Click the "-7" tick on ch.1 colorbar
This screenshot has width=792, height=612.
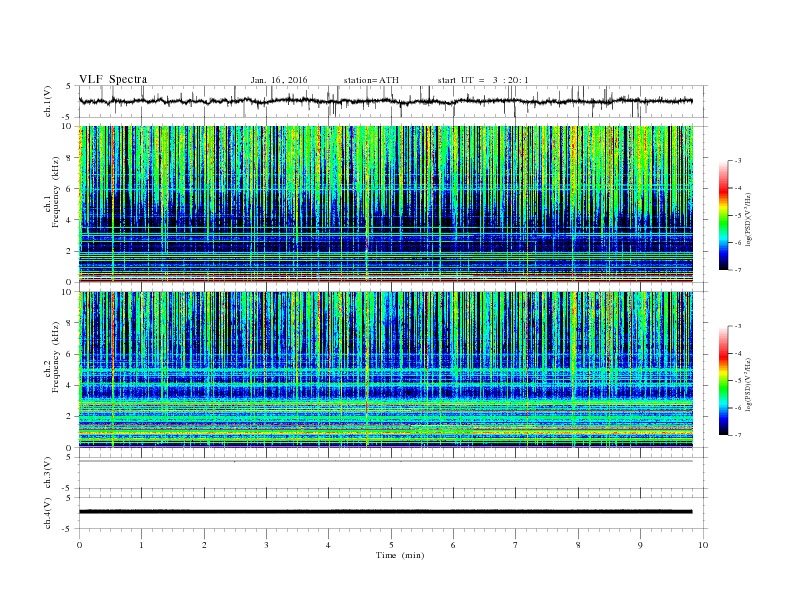[x=738, y=270]
